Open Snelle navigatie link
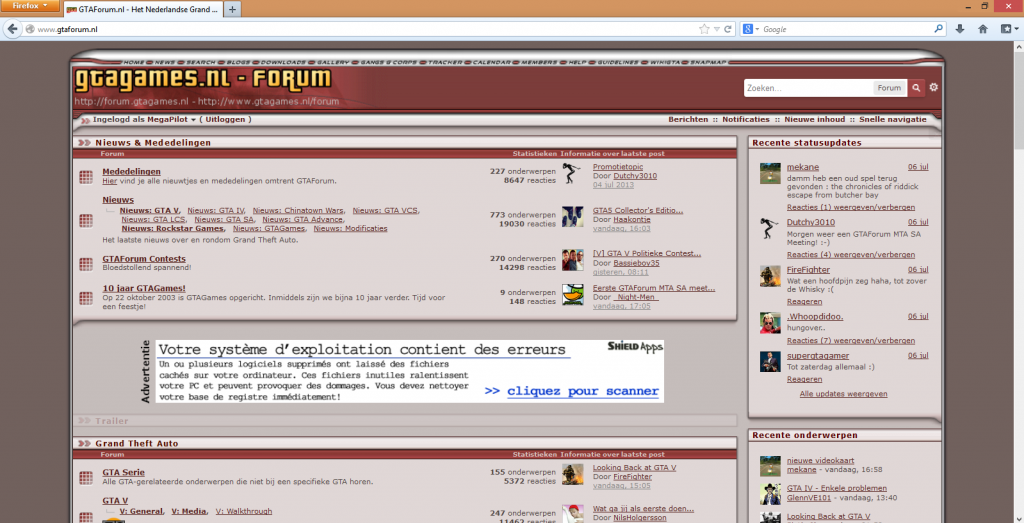 point(893,119)
